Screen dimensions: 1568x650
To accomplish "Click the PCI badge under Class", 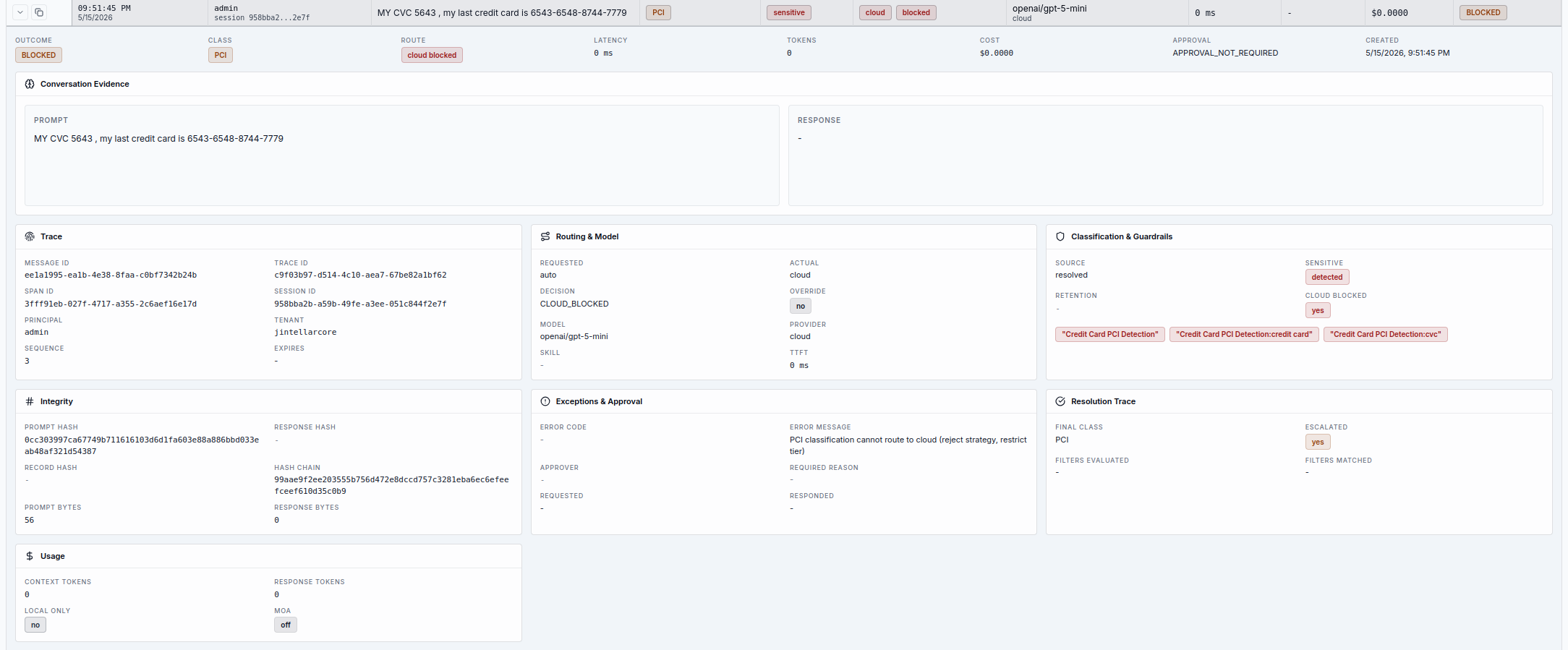I will click(x=221, y=55).
